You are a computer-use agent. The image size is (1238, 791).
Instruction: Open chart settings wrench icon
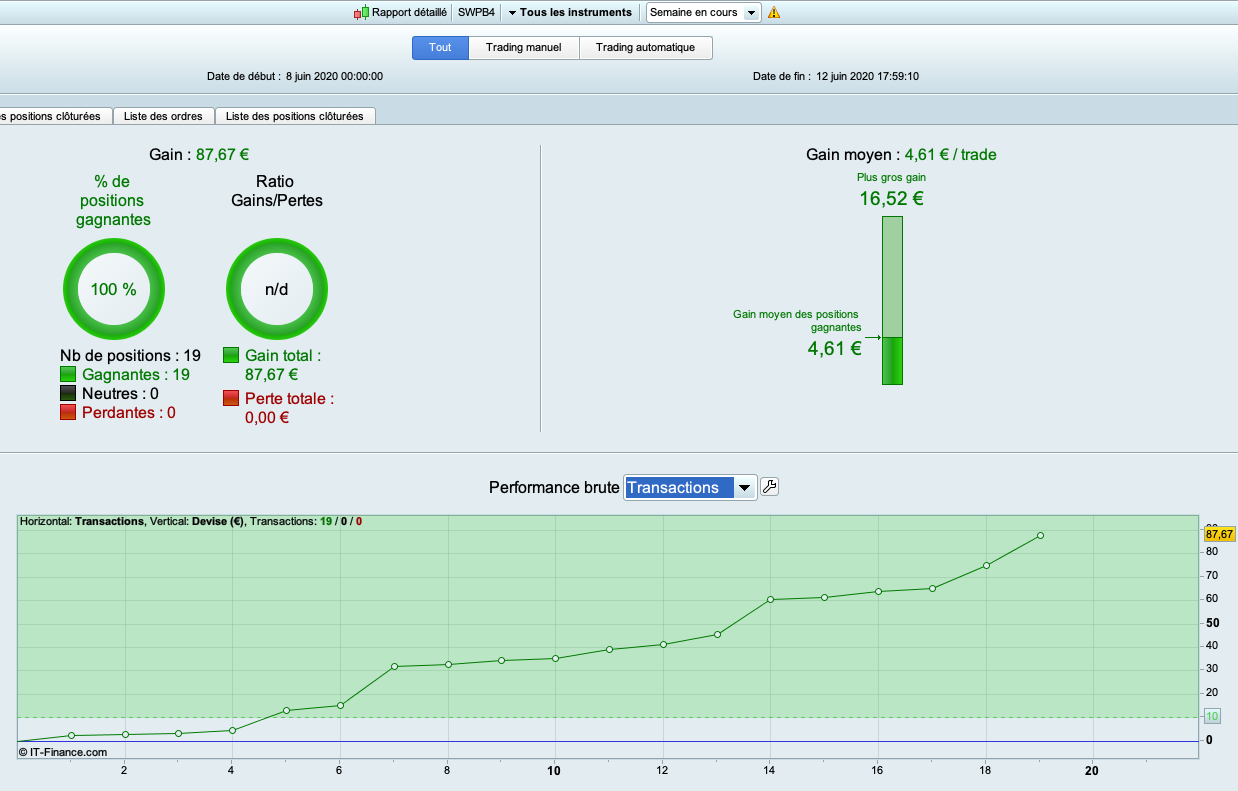(x=769, y=487)
